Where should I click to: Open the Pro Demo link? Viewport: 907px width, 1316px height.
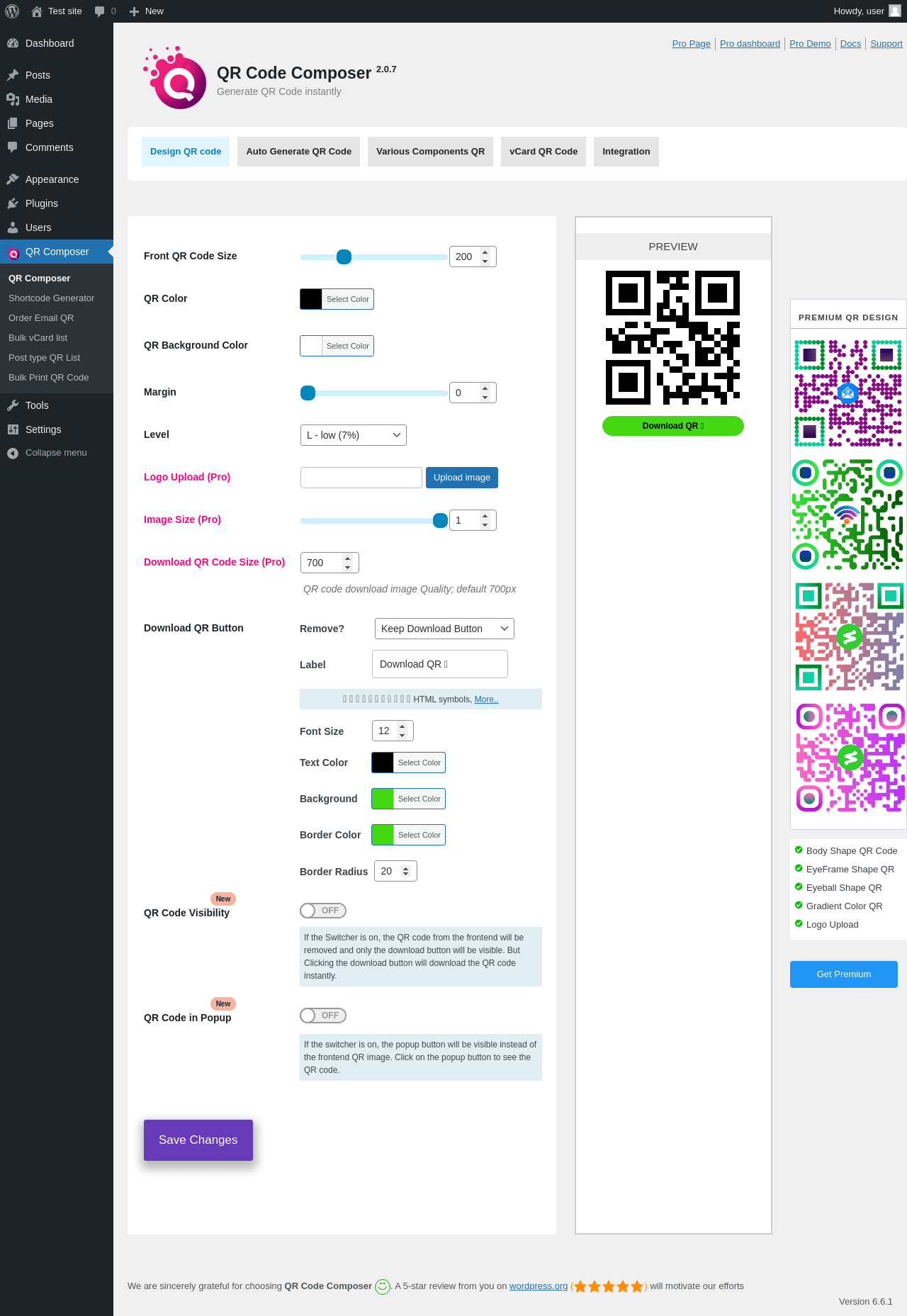click(x=810, y=44)
